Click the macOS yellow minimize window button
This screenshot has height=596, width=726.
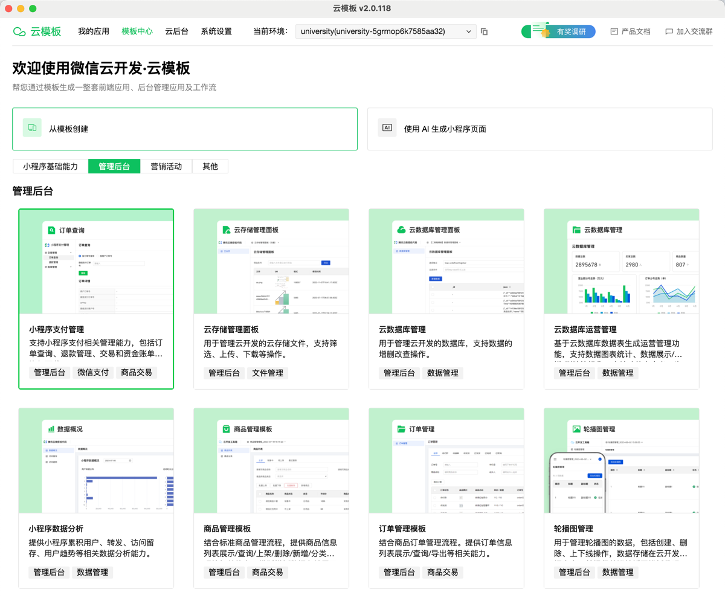pyautogui.click(x=20, y=8)
